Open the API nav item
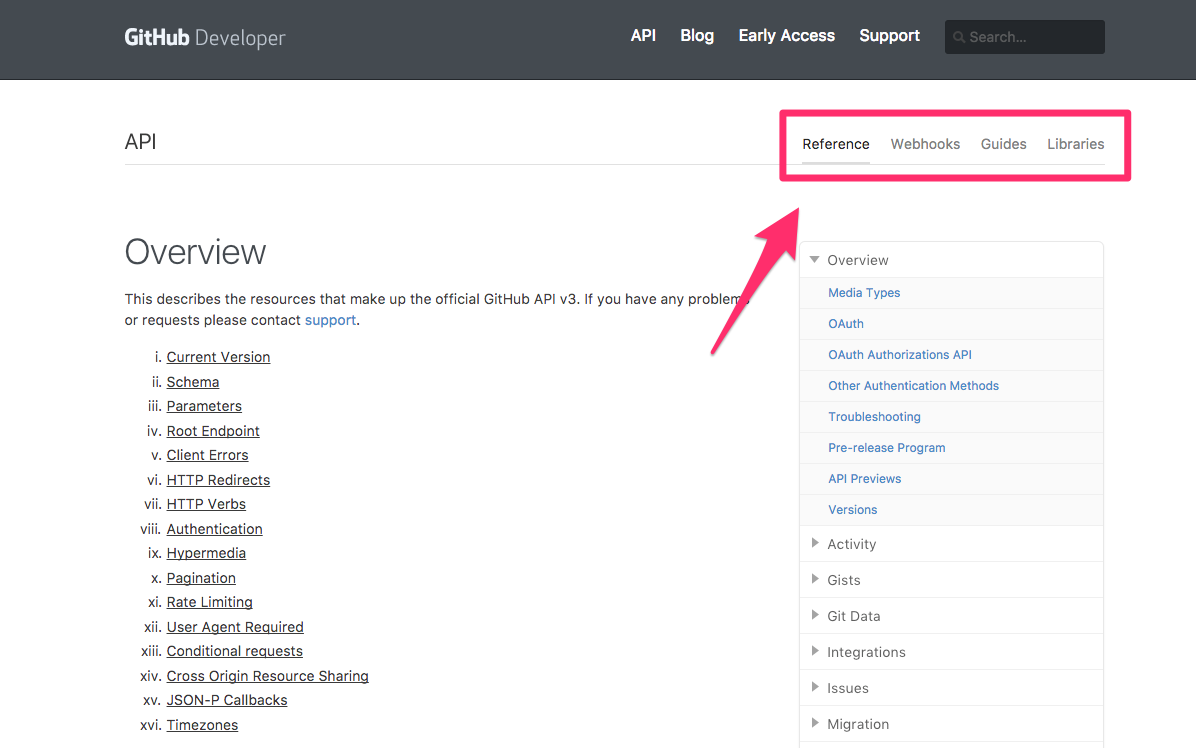 643,36
